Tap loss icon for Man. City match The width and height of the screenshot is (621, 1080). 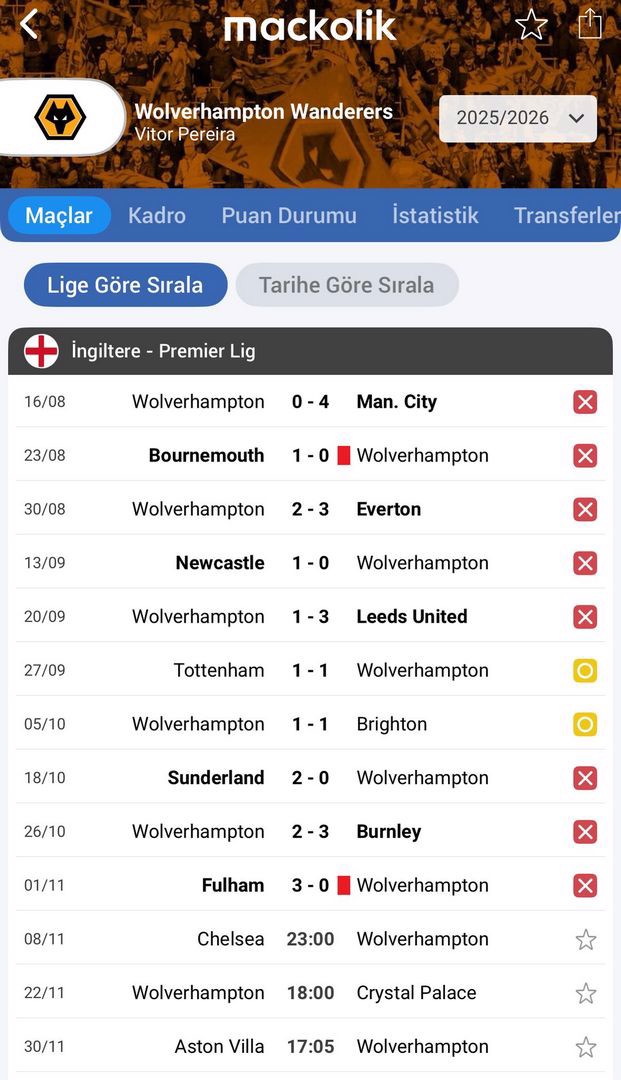(x=585, y=402)
